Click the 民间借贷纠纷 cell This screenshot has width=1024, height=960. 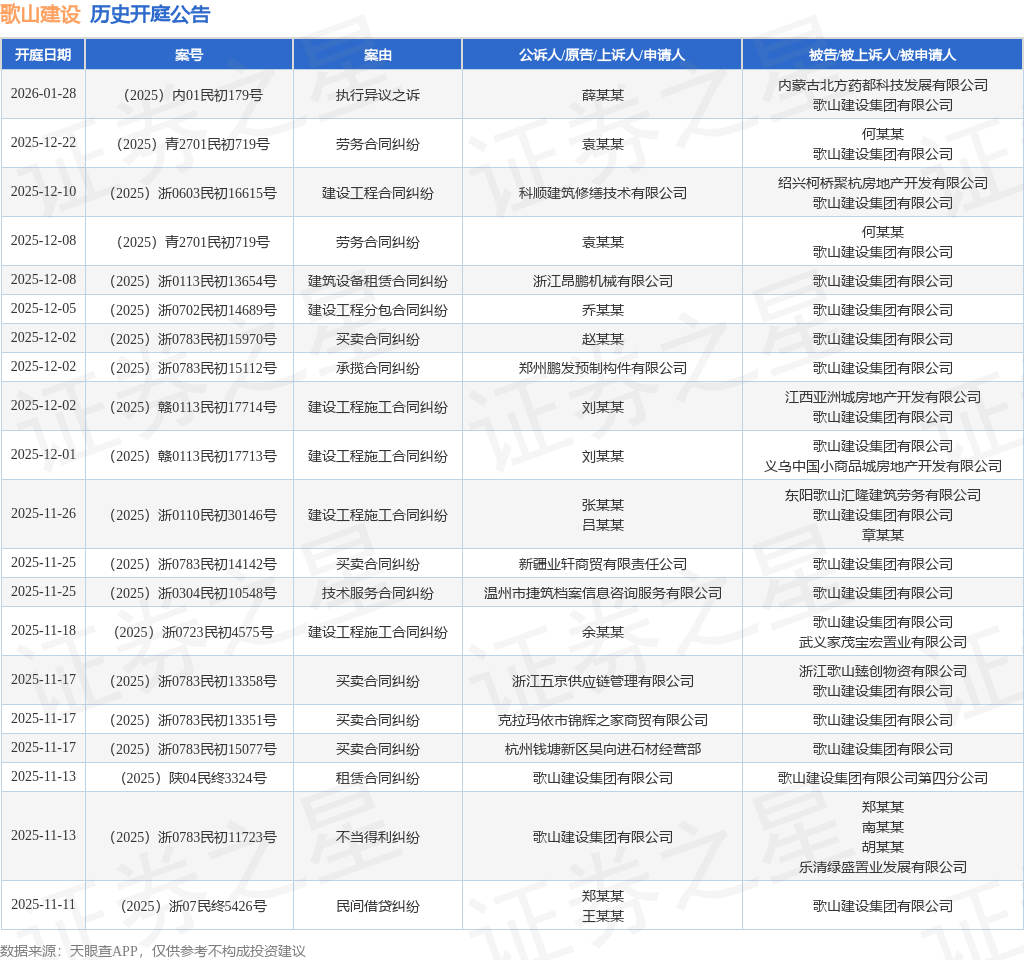377,906
